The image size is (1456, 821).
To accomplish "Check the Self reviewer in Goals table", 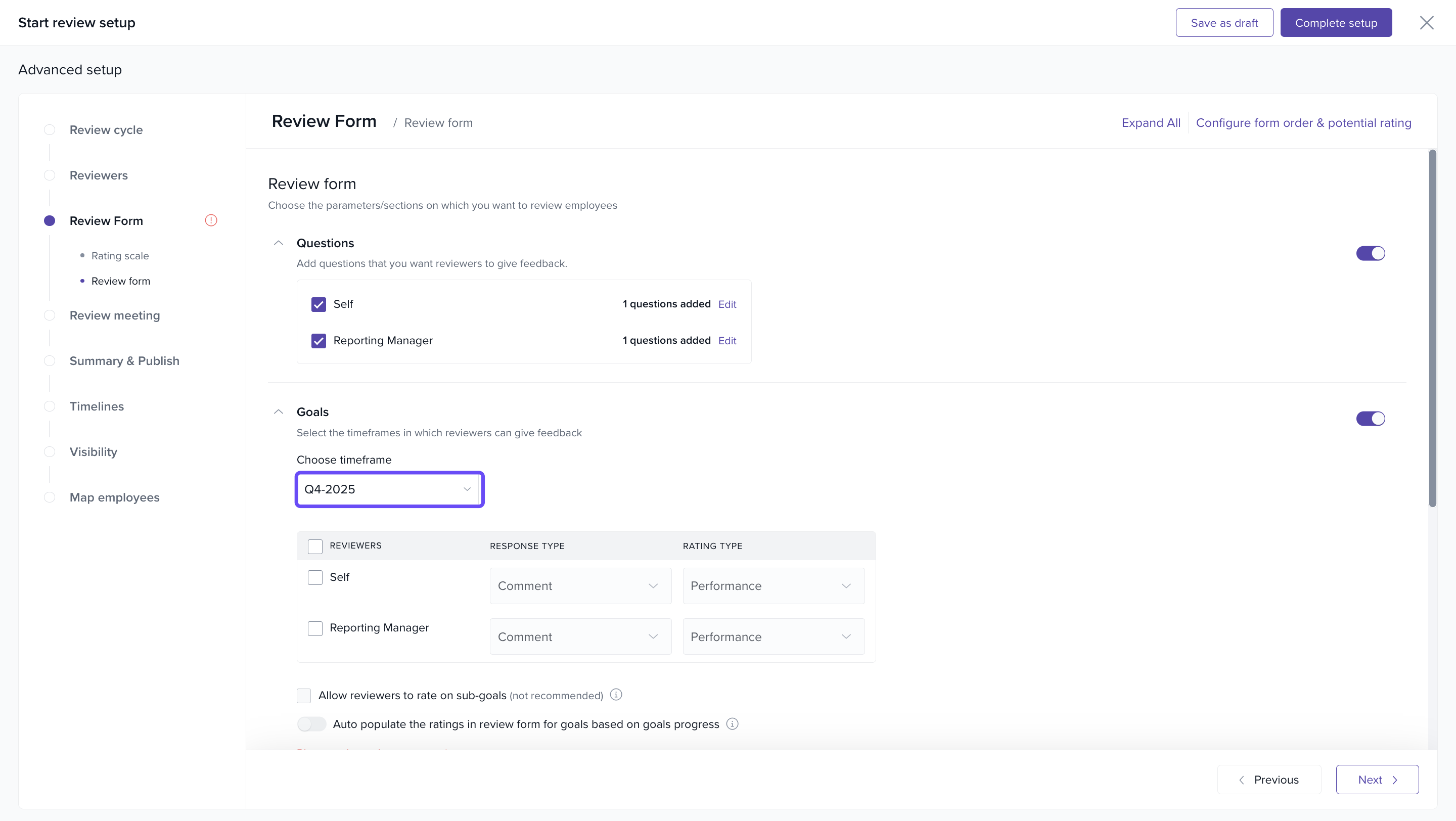I will click(315, 577).
